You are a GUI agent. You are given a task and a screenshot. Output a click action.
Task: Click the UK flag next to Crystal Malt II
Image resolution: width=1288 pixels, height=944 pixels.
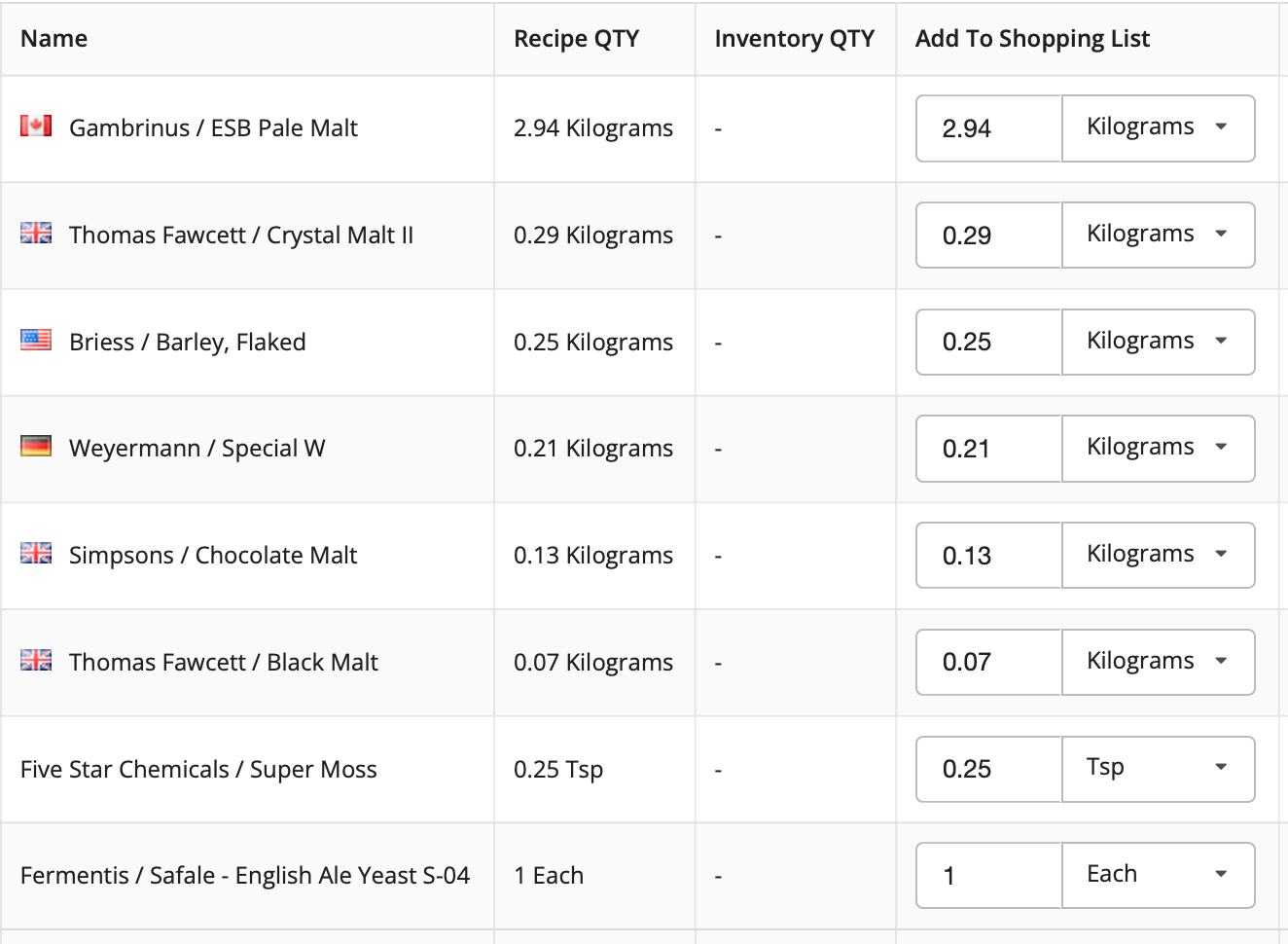[36, 233]
